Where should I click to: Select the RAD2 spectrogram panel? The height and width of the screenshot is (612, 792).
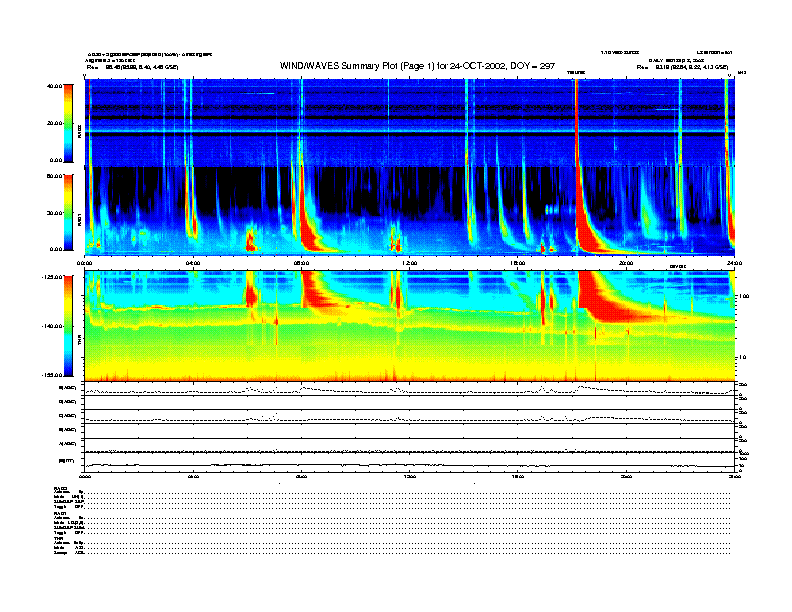click(409, 122)
